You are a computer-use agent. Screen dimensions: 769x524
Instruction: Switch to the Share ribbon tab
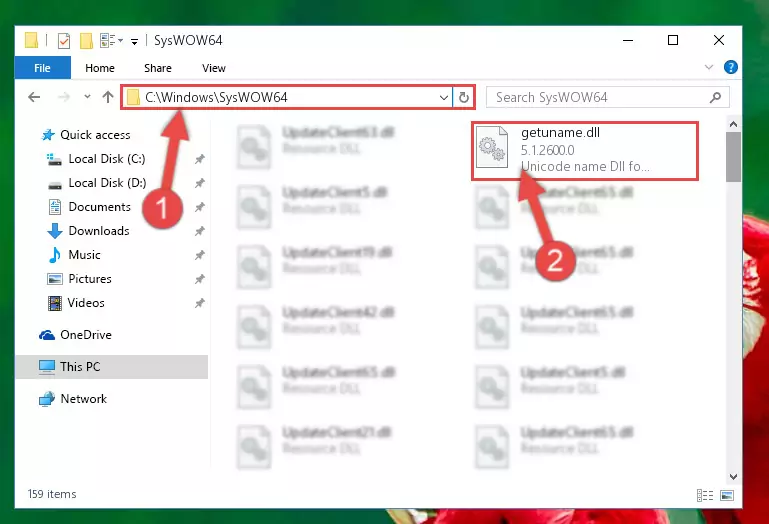[x=158, y=68]
